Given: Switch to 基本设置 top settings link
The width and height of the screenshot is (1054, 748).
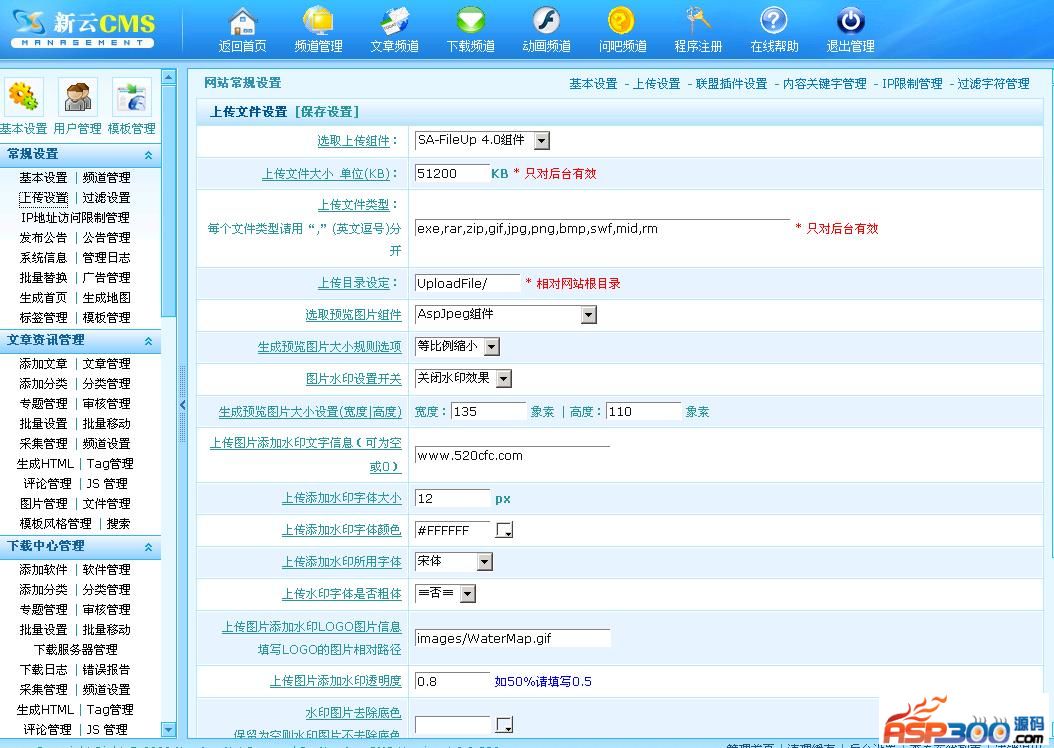Looking at the screenshot, I should pos(594,84).
